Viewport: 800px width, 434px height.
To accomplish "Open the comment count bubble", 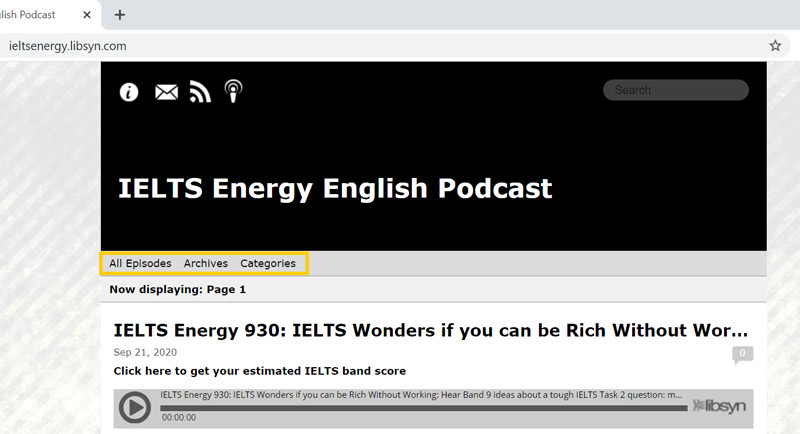I will point(742,354).
